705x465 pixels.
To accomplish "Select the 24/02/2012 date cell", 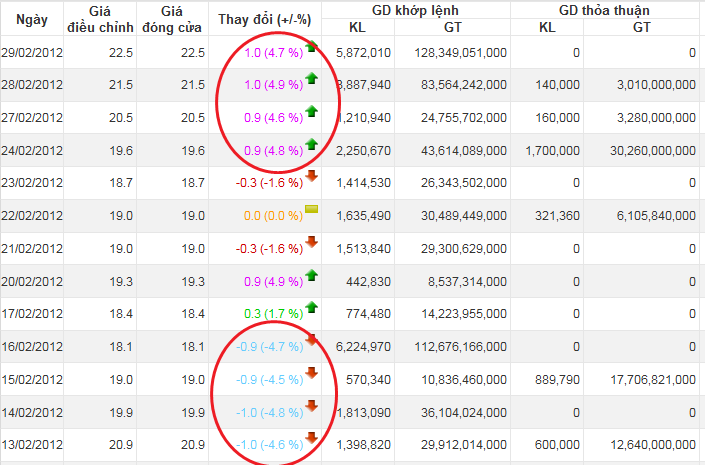I will (32, 150).
